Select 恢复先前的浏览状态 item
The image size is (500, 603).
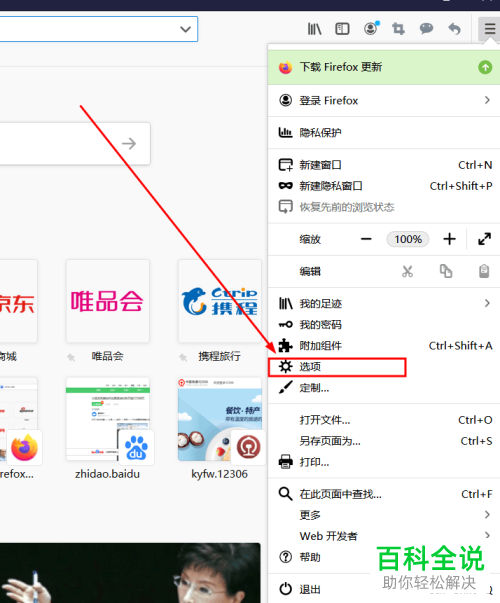coord(384,207)
